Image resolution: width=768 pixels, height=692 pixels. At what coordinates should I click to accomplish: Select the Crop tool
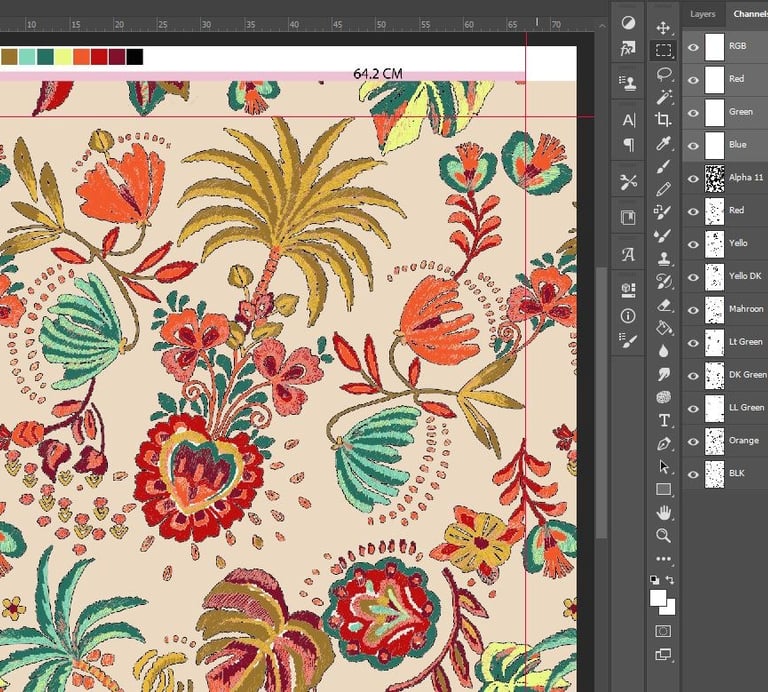(x=663, y=119)
